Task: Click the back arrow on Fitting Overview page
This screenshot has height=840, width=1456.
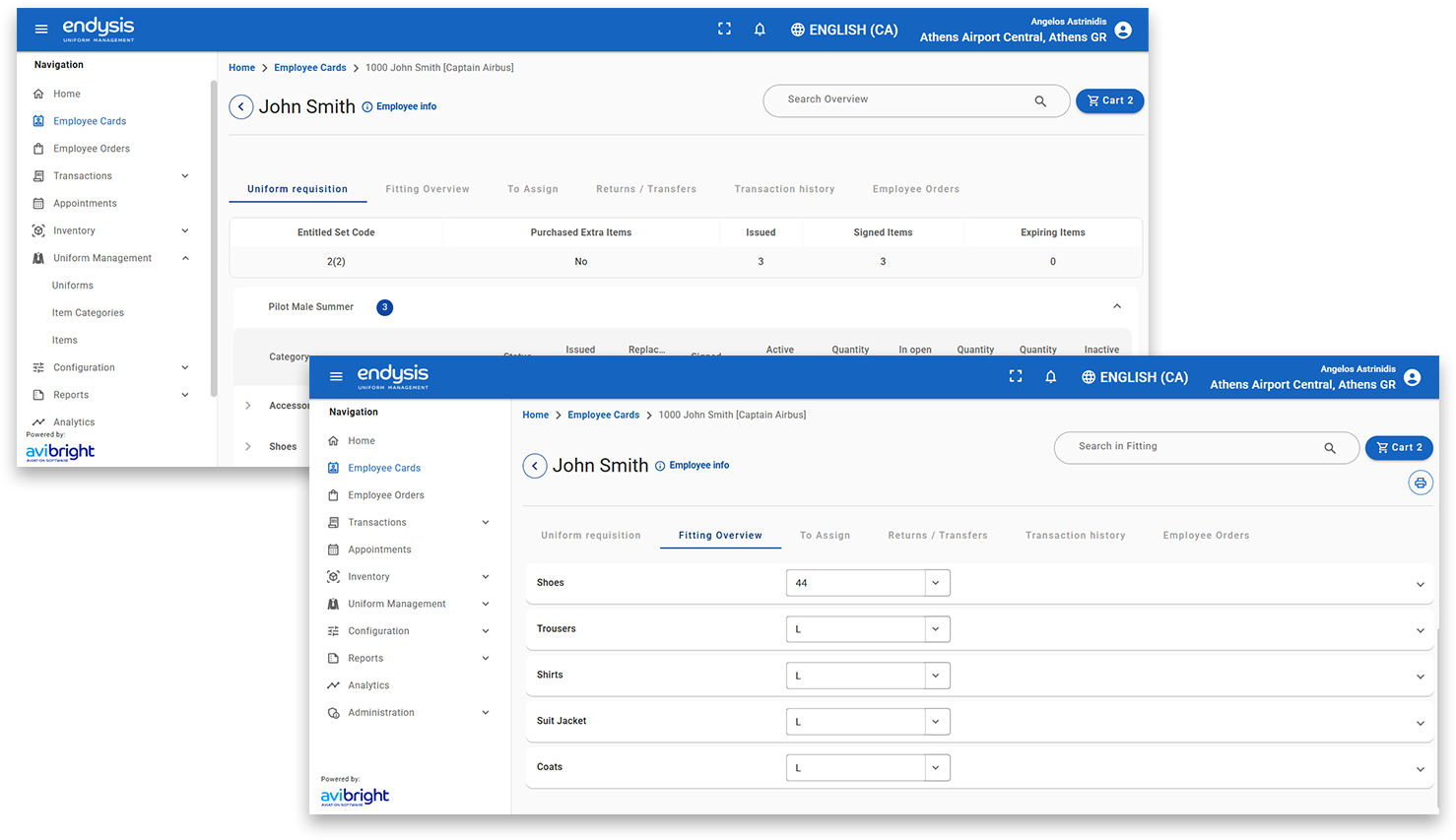Action: (x=535, y=466)
